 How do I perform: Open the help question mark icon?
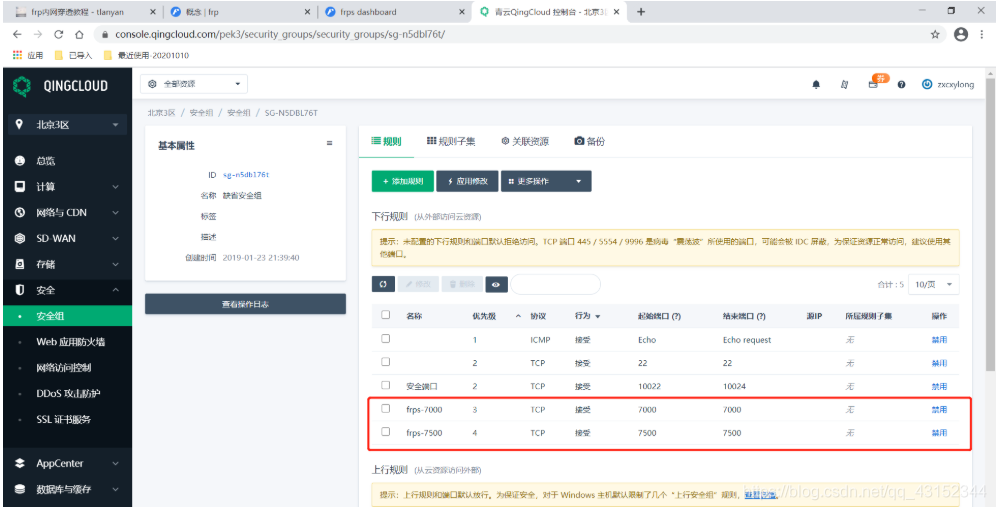pos(901,84)
